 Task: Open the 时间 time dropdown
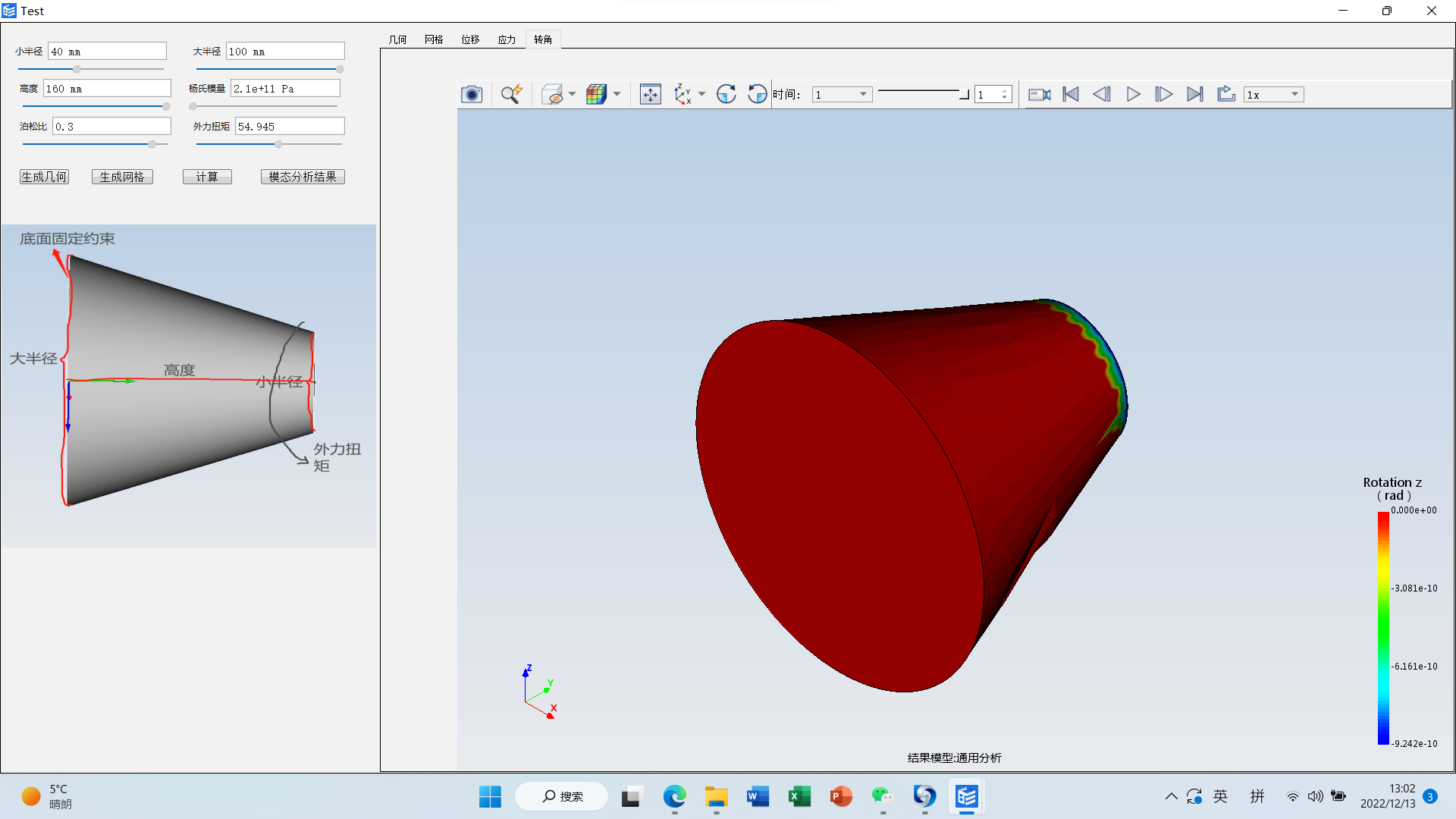click(x=842, y=95)
